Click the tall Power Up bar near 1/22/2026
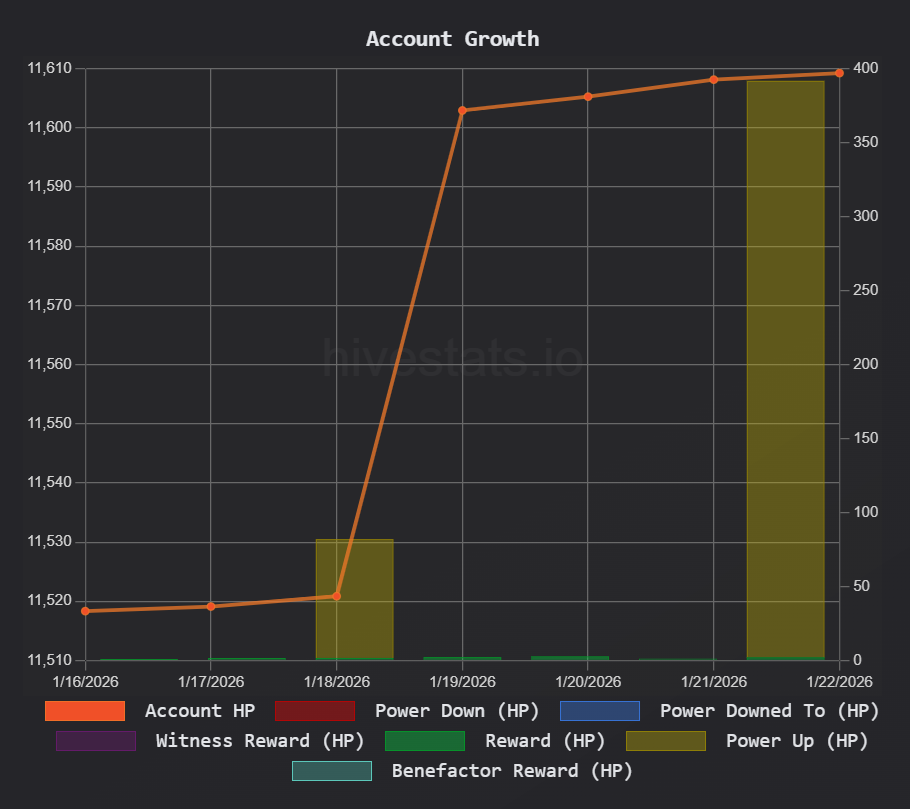 (x=785, y=370)
